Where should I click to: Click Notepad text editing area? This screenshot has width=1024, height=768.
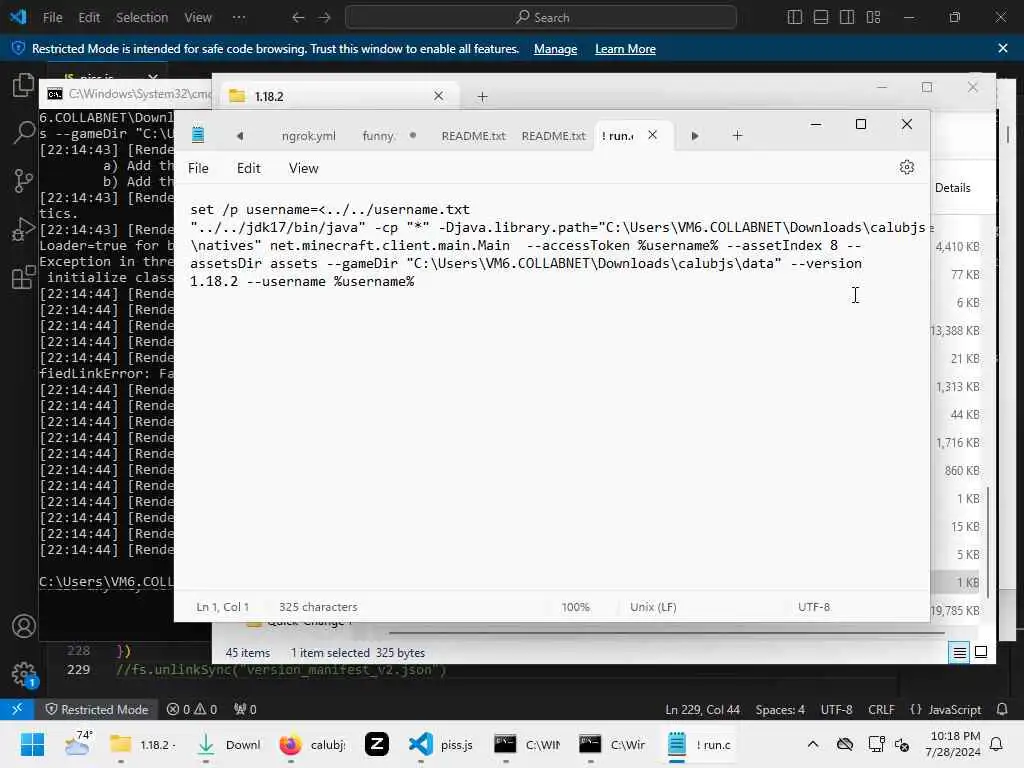[x=552, y=385]
